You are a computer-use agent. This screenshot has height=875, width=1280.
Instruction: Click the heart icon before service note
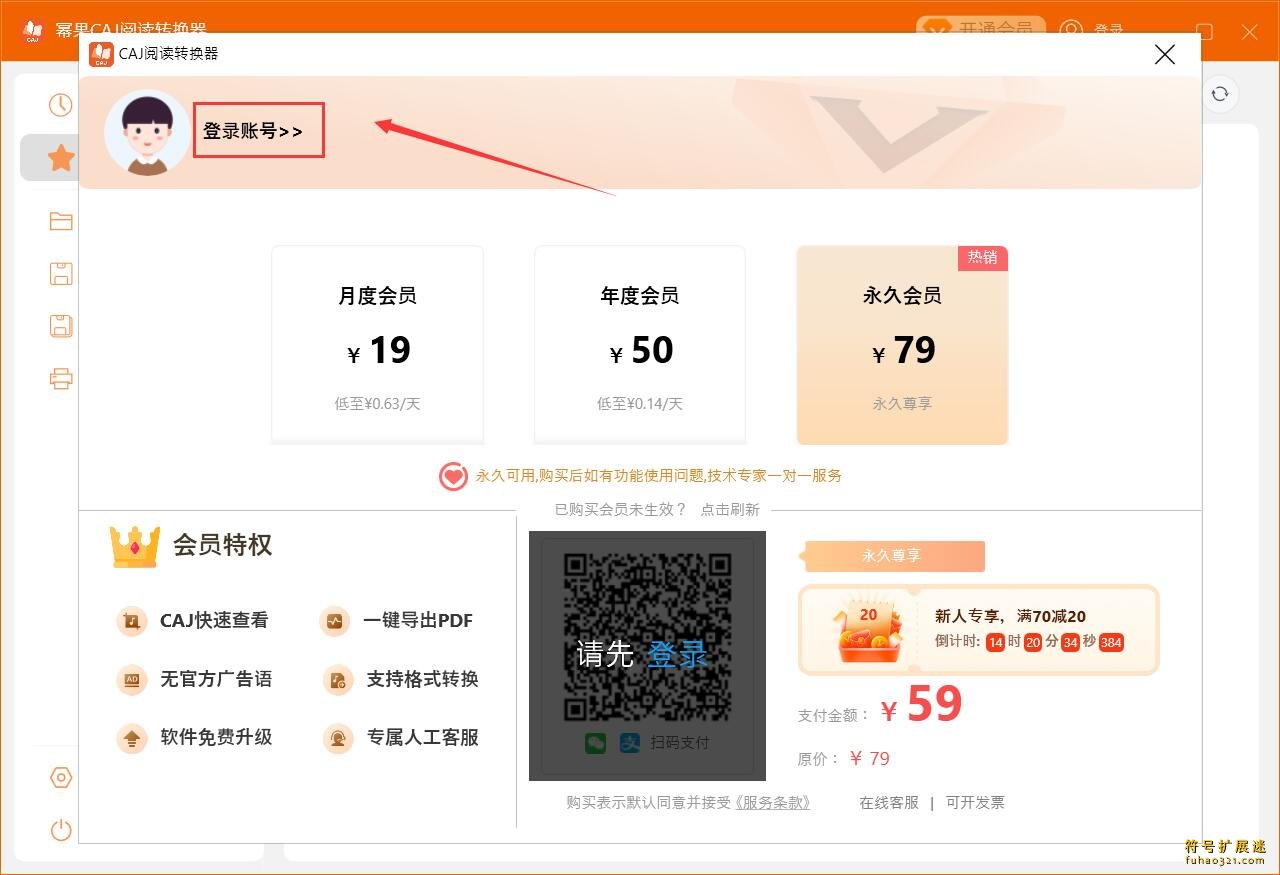click(x=454, y=476)
